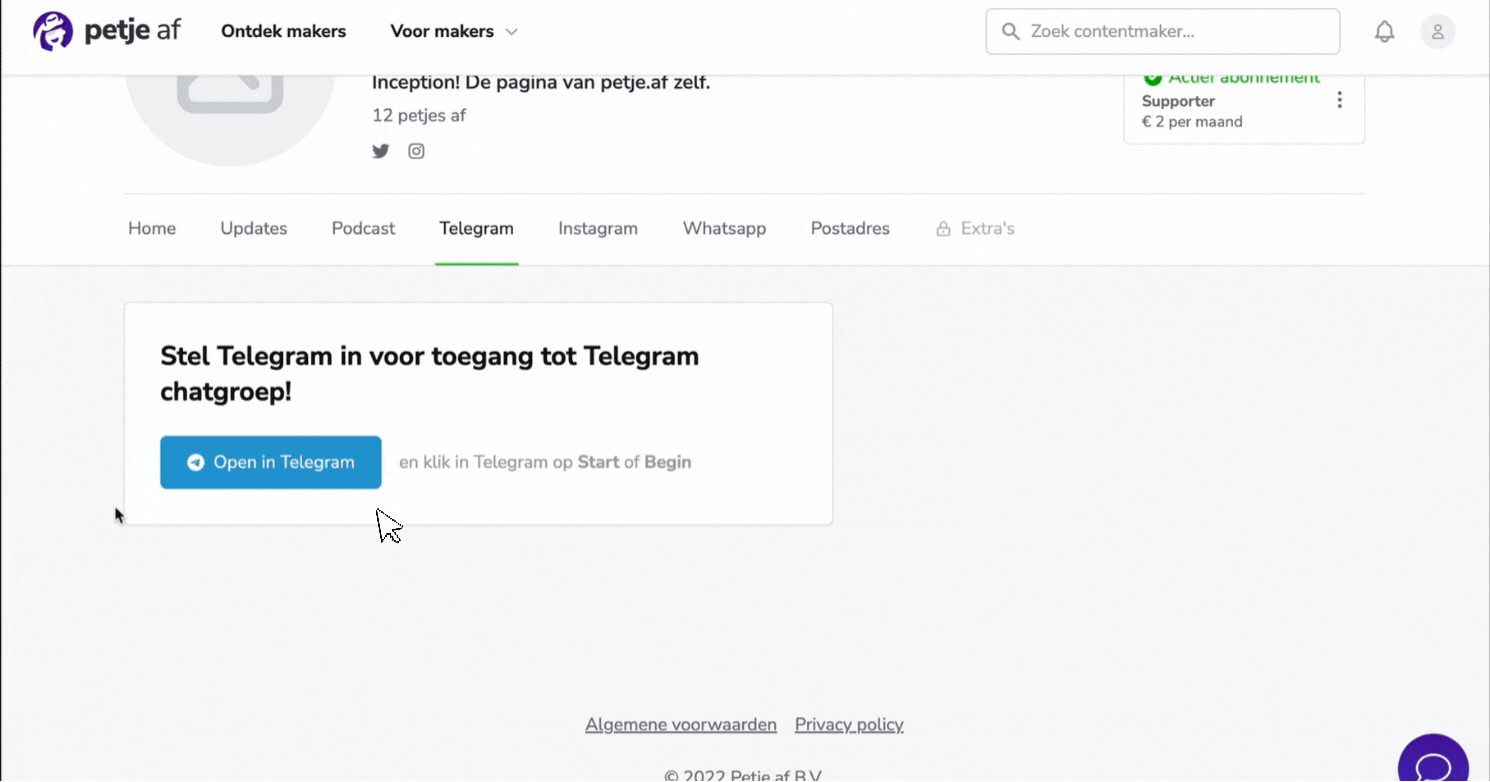Switch to the Updates tab
The width and height of the screenshot is (1490, 782).
[x=254, y=229]
